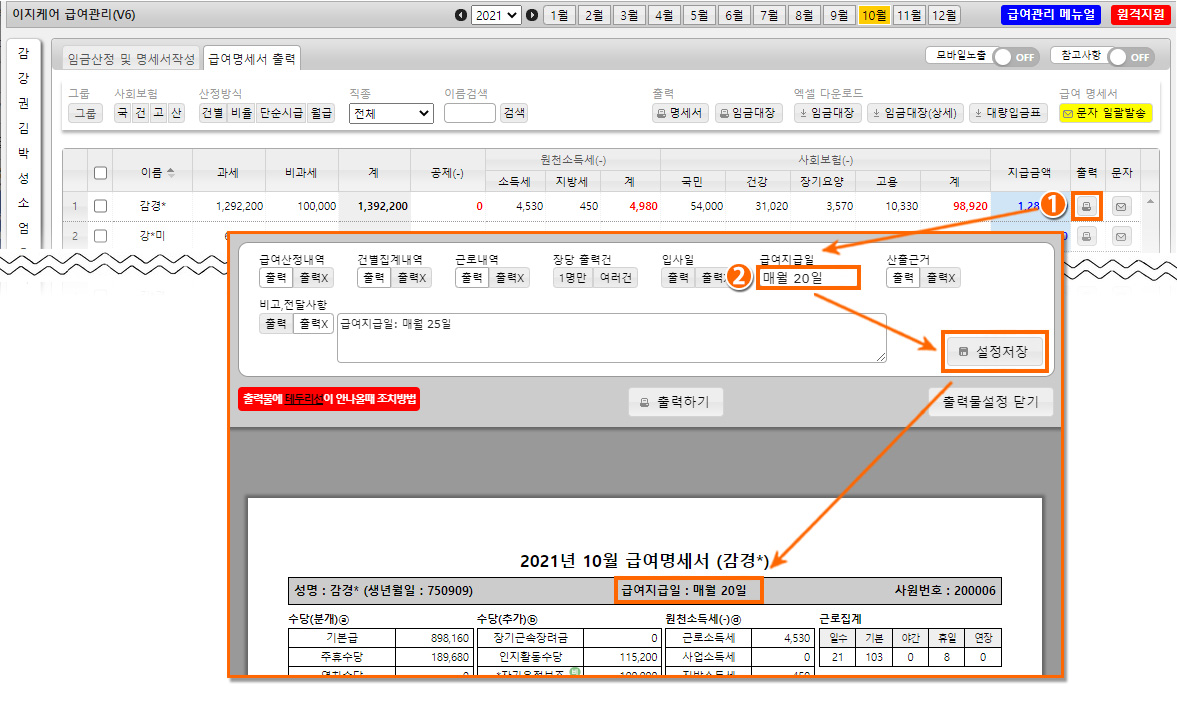Screen dimensions: 1177x704
Task: Check the checkbox for 감경* row
Action: [100, 206]
